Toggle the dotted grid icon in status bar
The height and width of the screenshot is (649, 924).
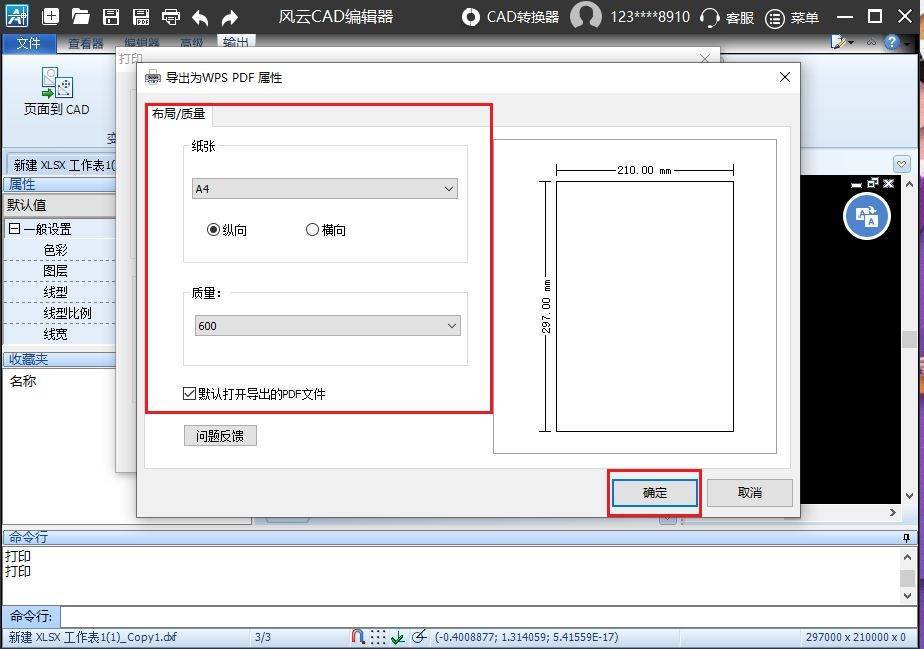[x=378, y=637]
